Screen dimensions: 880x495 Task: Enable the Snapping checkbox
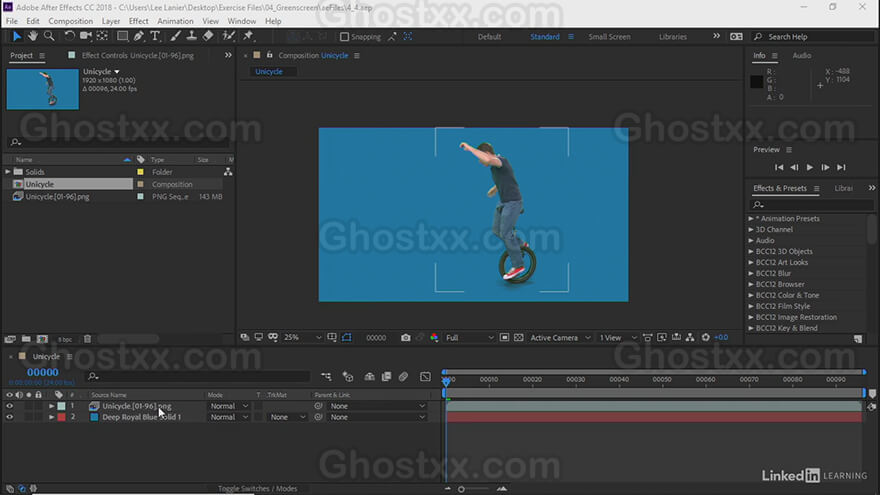click(345, 36)
